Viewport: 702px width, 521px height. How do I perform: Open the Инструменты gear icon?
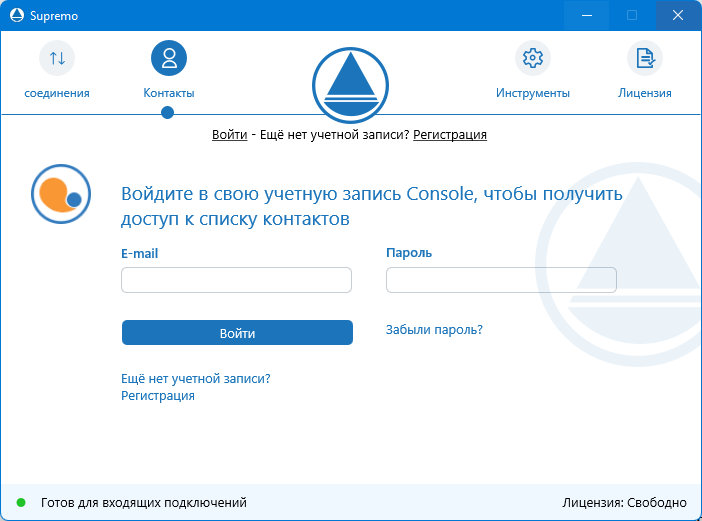[533, 58]
